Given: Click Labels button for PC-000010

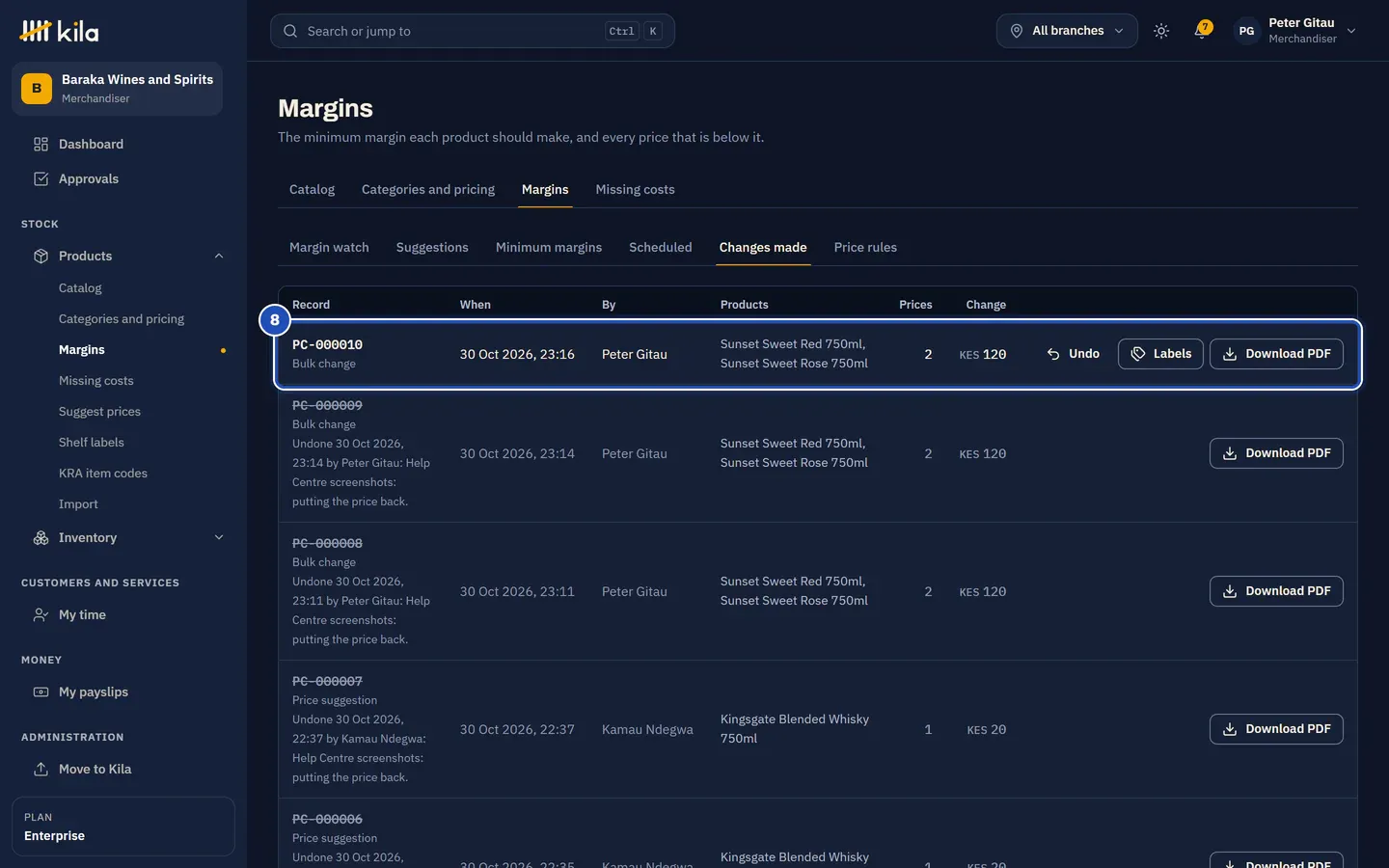Looking at the screenshot, I should pos(1160,354).
